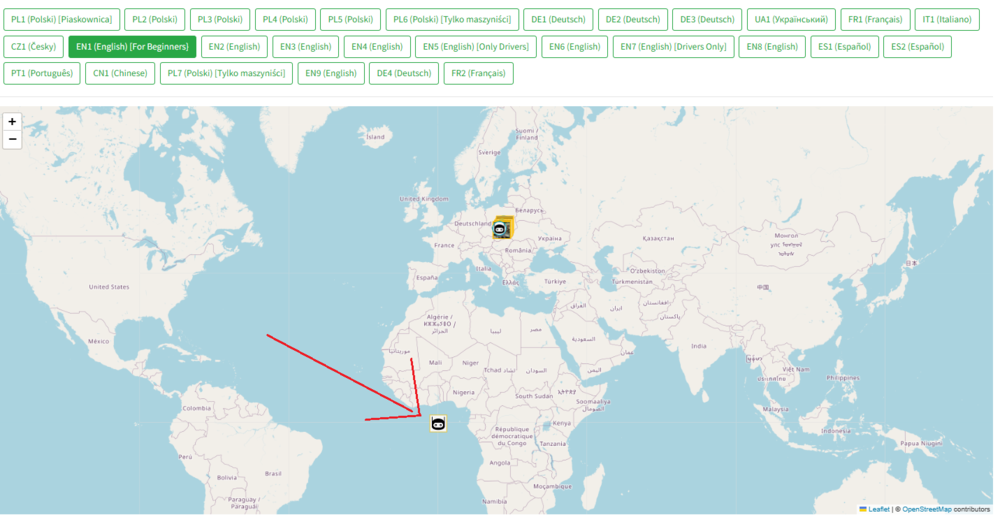
Task: Select PL7 (Polski) [Tylko maszyniści] server
Action: [226, 73]
